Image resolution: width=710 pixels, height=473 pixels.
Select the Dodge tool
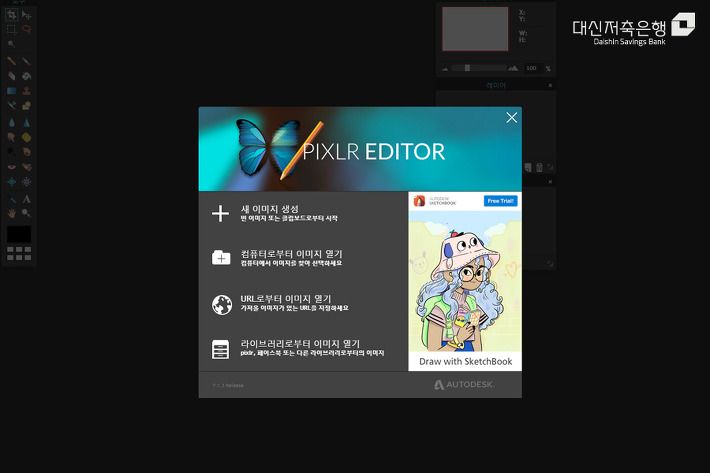coord(11,151)
